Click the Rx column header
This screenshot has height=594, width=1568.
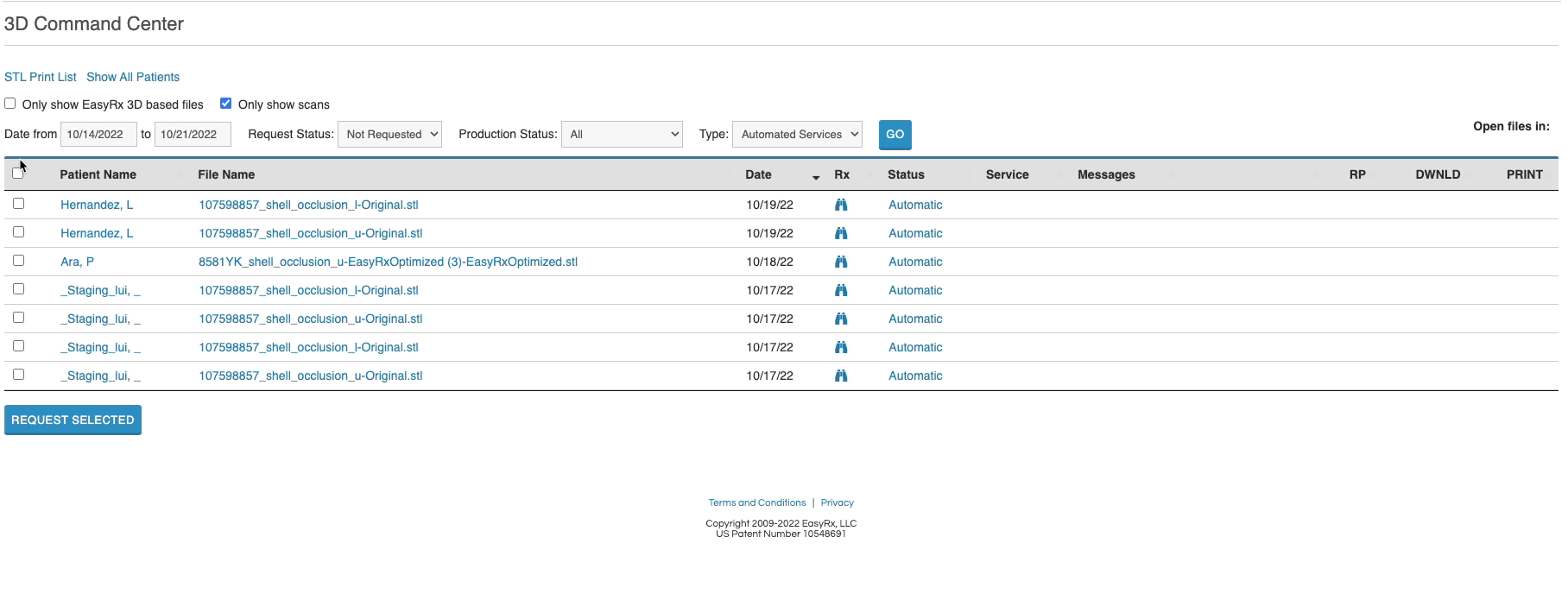tap(842, 175)
